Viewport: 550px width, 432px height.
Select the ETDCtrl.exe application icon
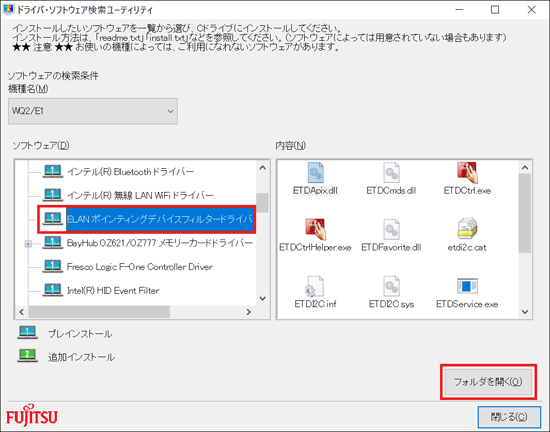point(467,172)
